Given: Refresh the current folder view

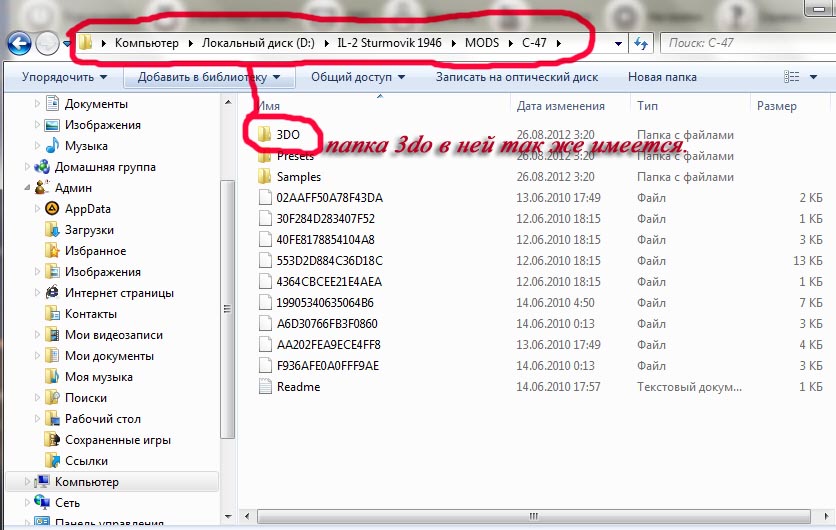Looking at the screenshot, I should point(640,44).
